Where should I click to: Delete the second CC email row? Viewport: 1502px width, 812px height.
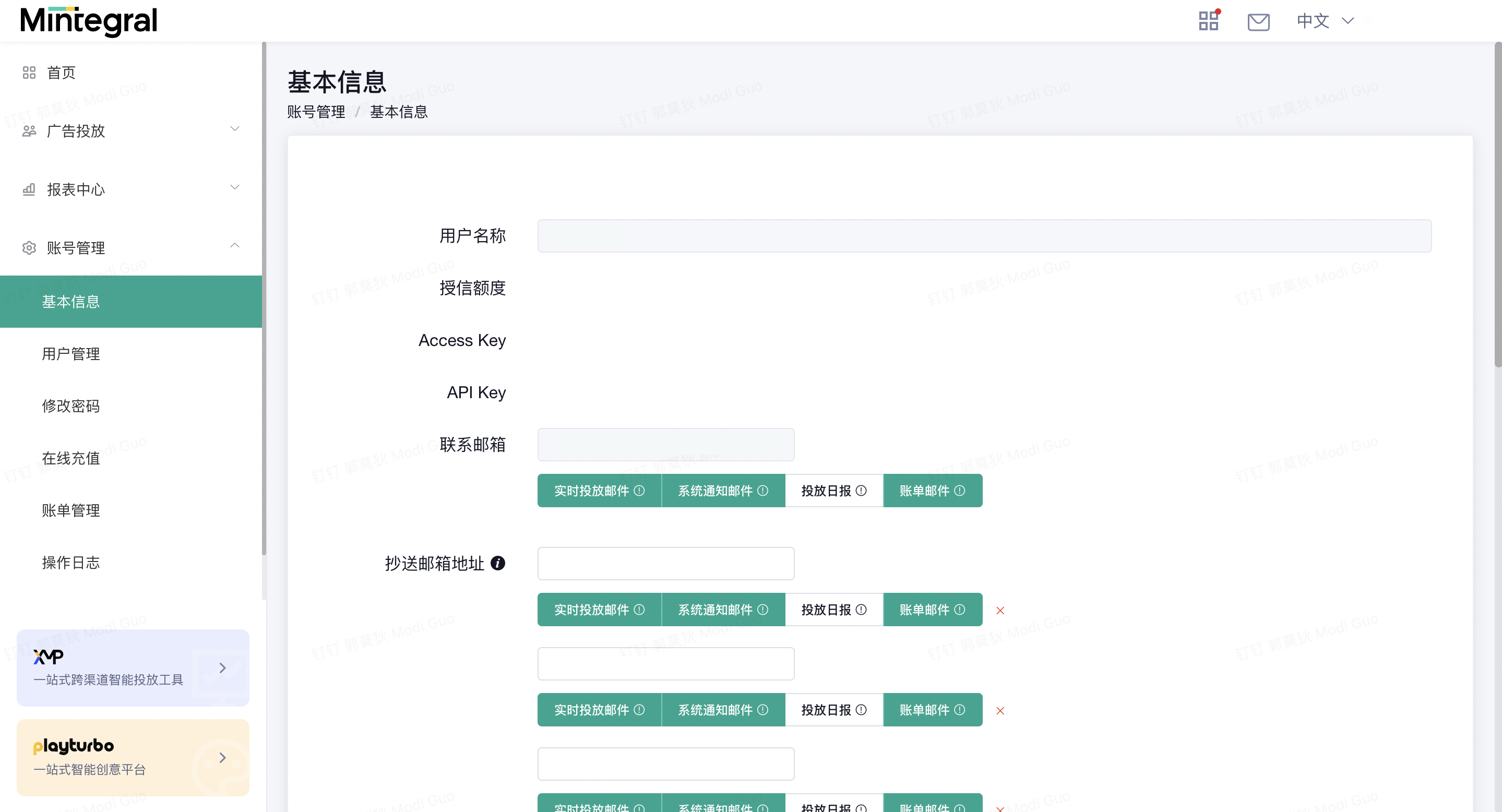point(1000,711)
